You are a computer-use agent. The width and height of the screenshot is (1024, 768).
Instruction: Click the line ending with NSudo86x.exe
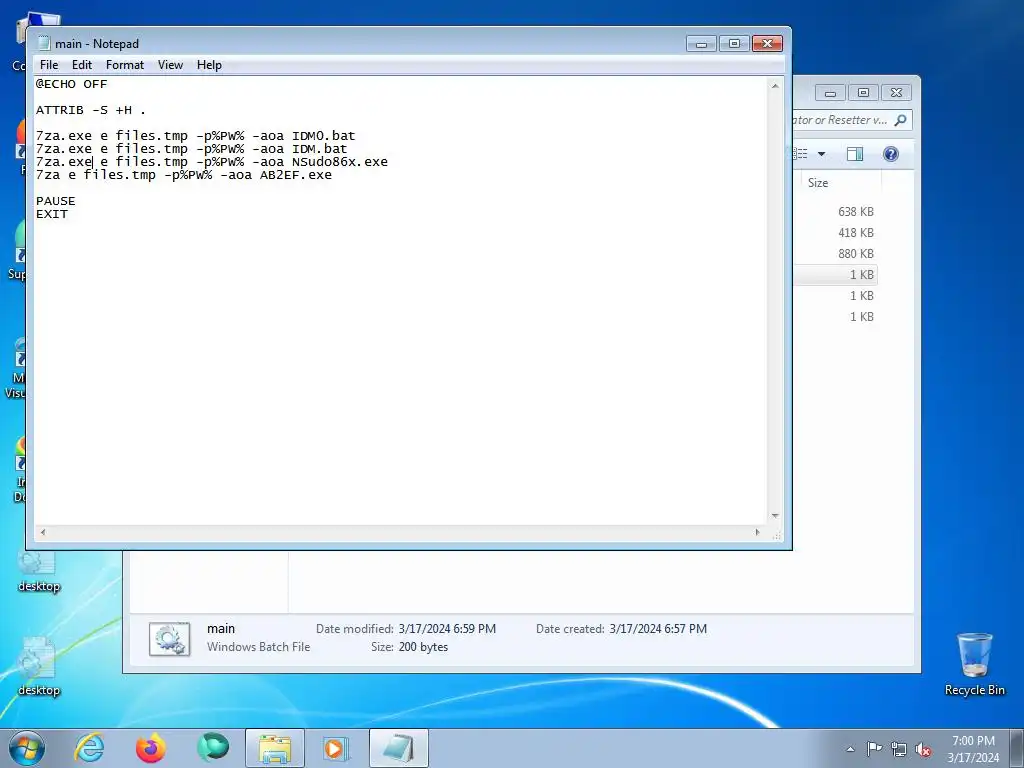click(x=212, y=162)
